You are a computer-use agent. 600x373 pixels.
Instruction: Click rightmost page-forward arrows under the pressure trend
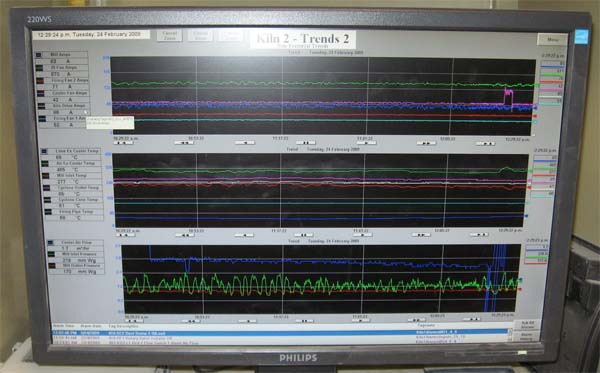[x=472, y=319]
